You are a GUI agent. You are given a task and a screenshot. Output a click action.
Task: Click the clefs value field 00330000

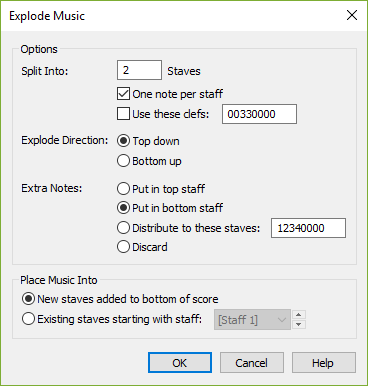[x=259, y=114]
